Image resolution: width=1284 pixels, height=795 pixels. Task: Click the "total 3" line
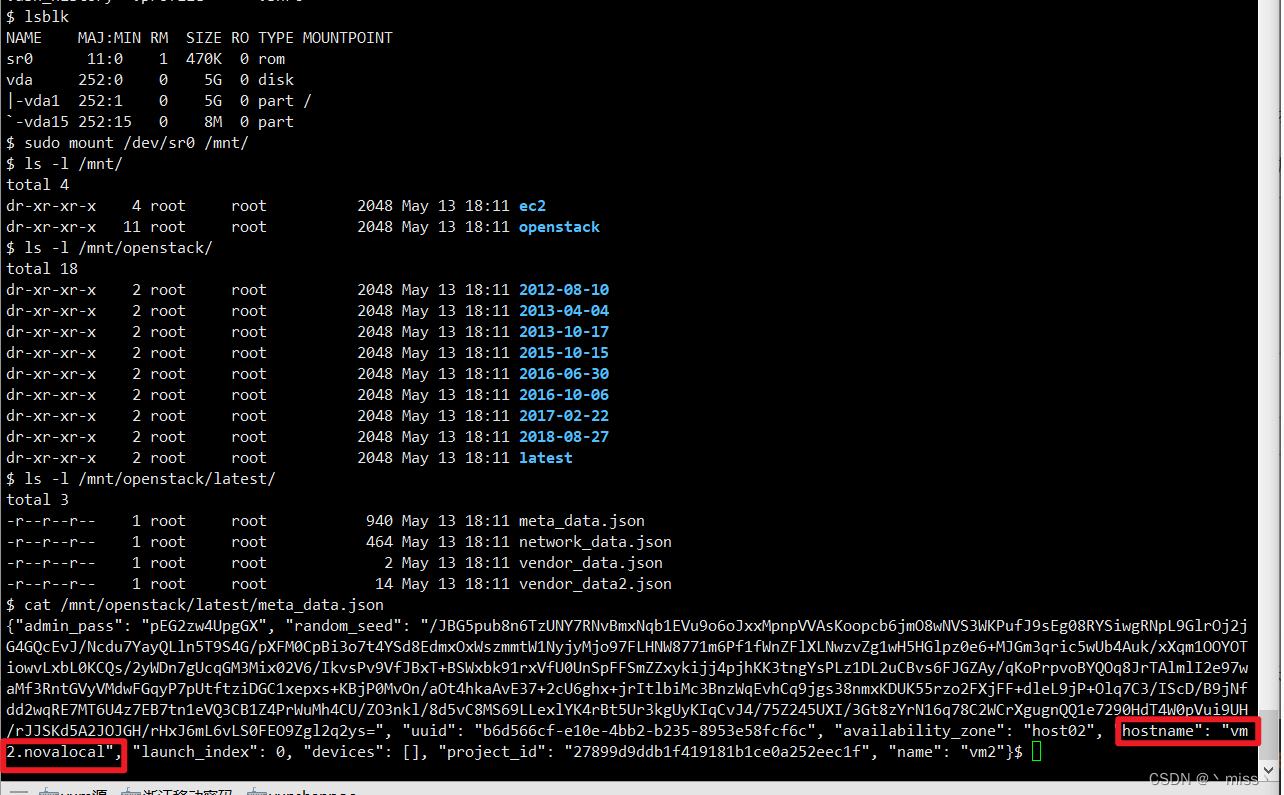37,500
